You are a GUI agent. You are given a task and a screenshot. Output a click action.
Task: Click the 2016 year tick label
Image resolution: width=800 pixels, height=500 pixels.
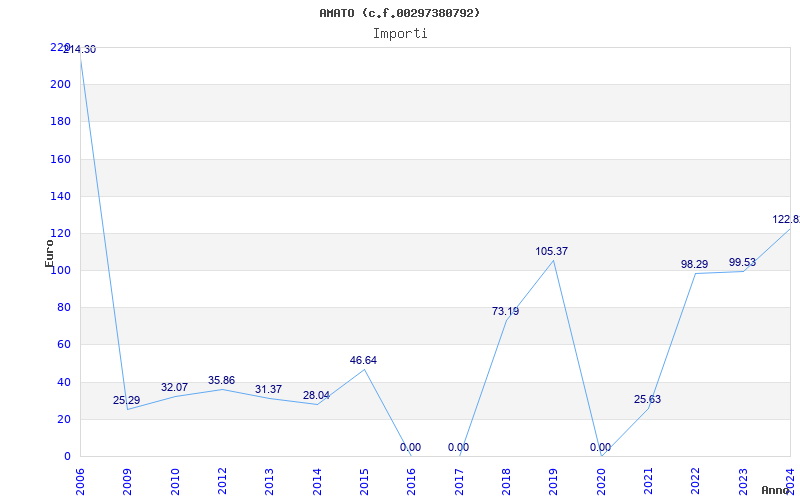(412, 481)
